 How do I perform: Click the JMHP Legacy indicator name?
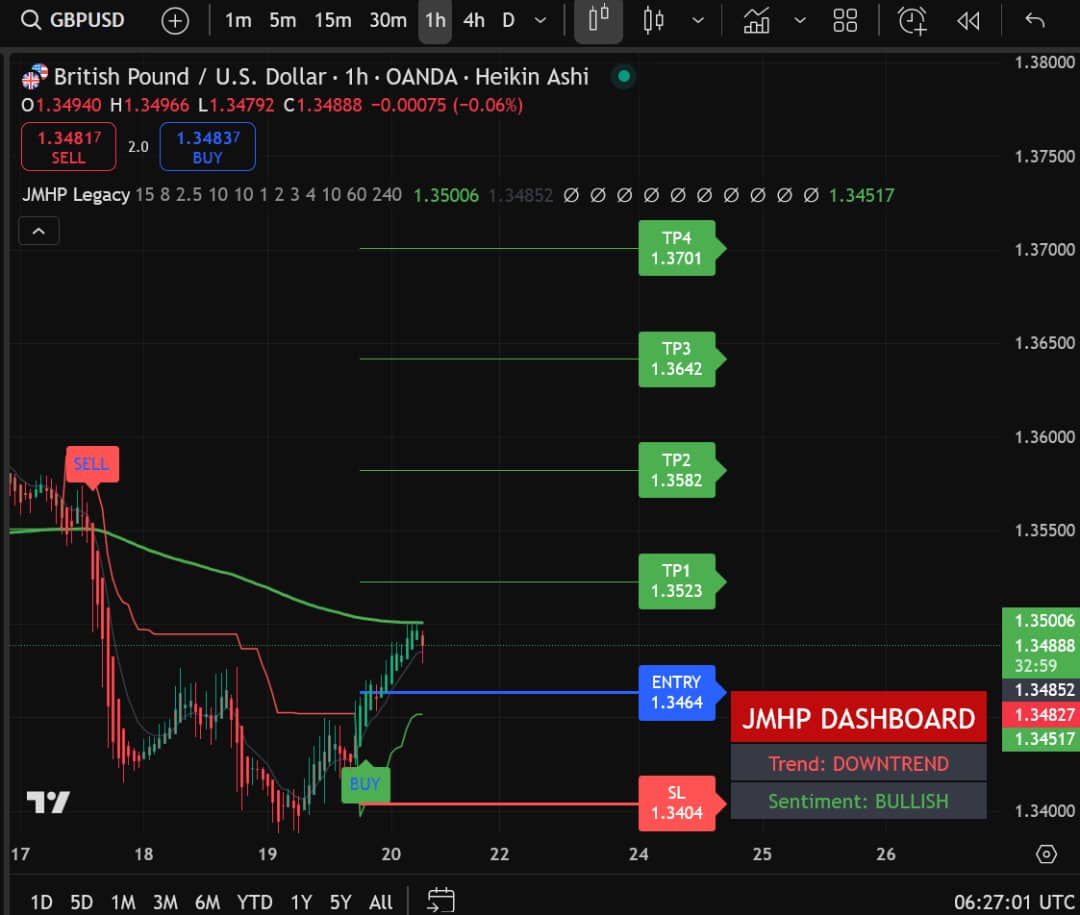click(76, 195)
